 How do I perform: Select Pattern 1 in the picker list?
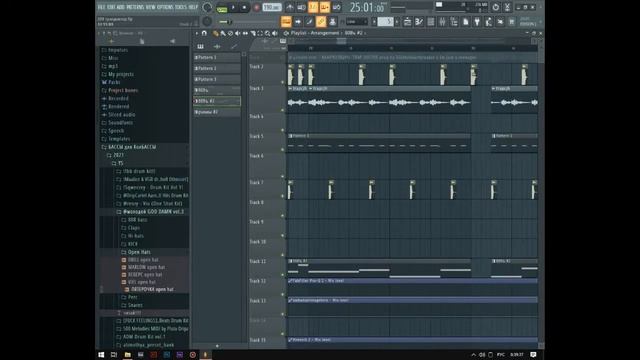[217, 58]
